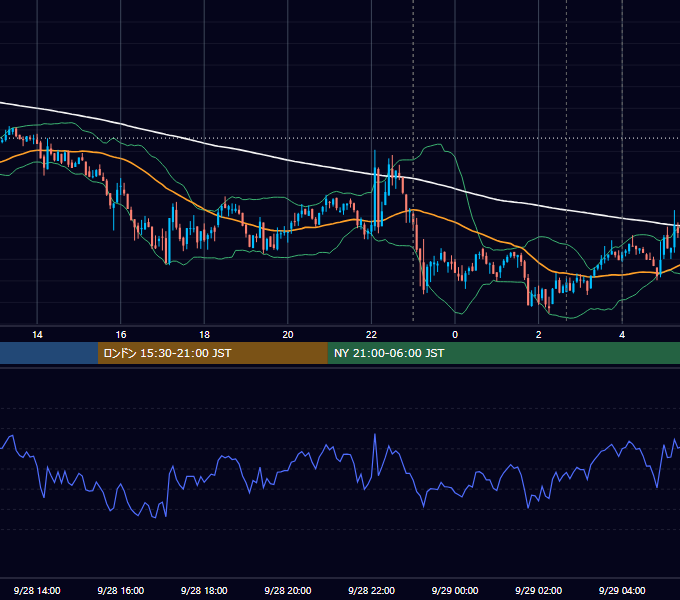Click the 9/29 00:00 date label
The image size is (680, 600).
[x=455, y=590]
